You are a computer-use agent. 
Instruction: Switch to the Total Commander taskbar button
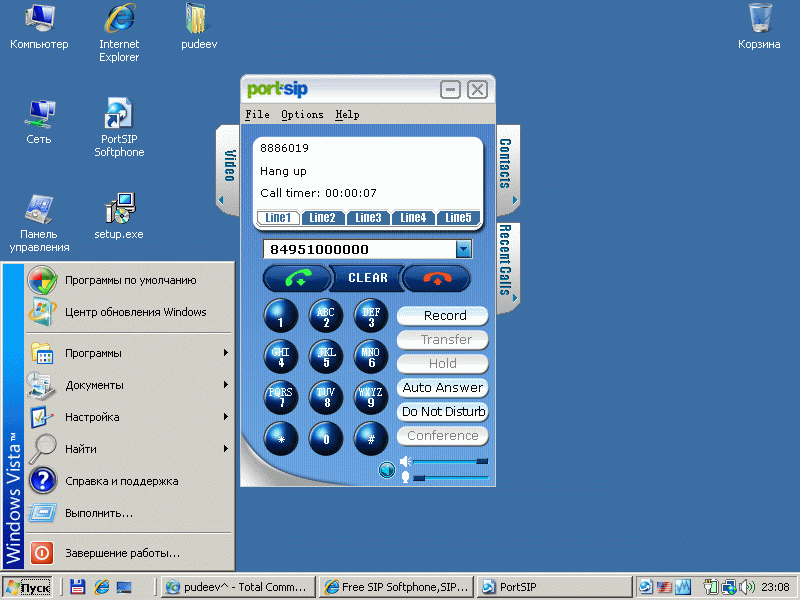pyautogui.click(x=238, y=587)
